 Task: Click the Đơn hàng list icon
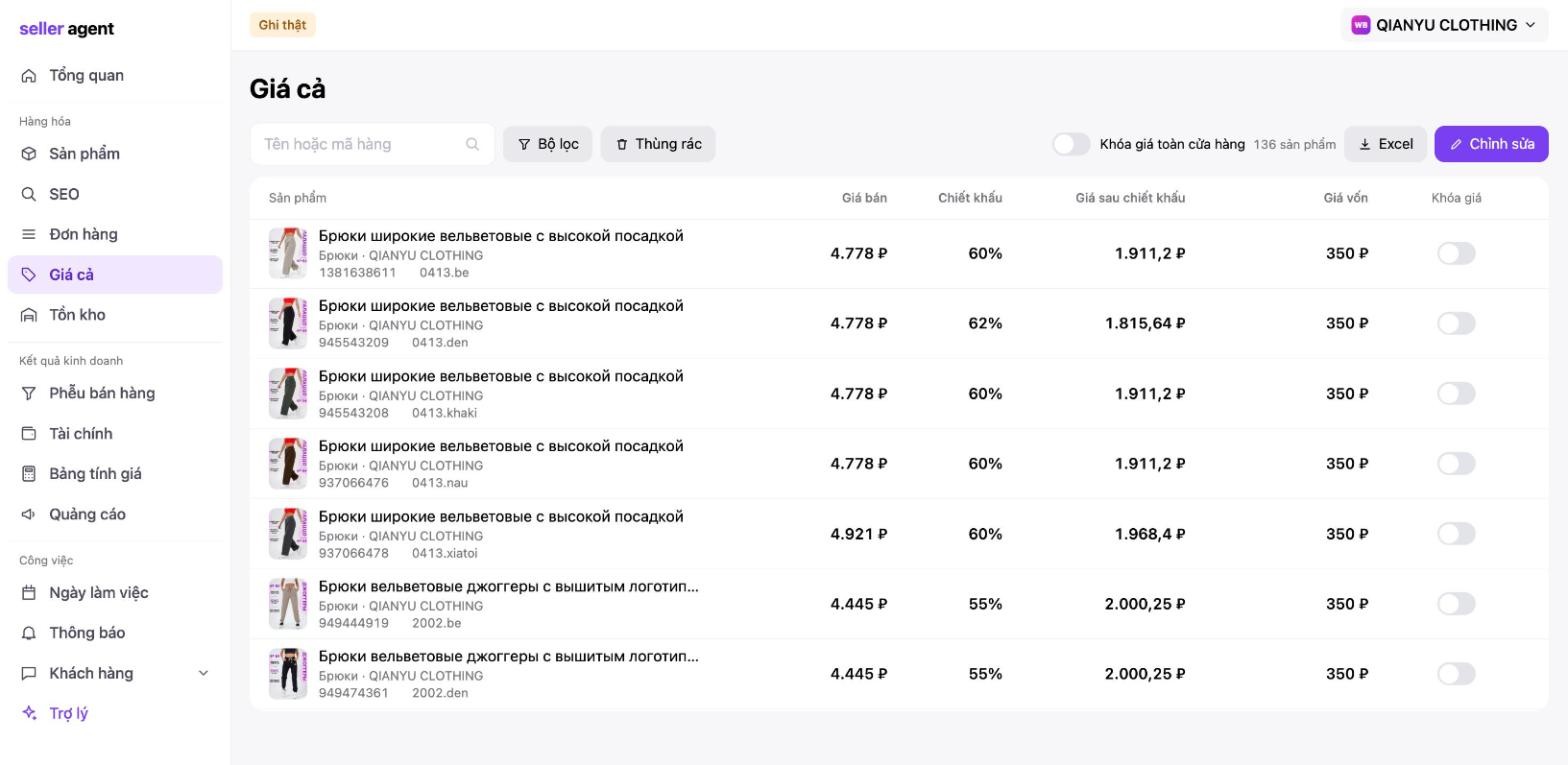[x=29, y=234]
